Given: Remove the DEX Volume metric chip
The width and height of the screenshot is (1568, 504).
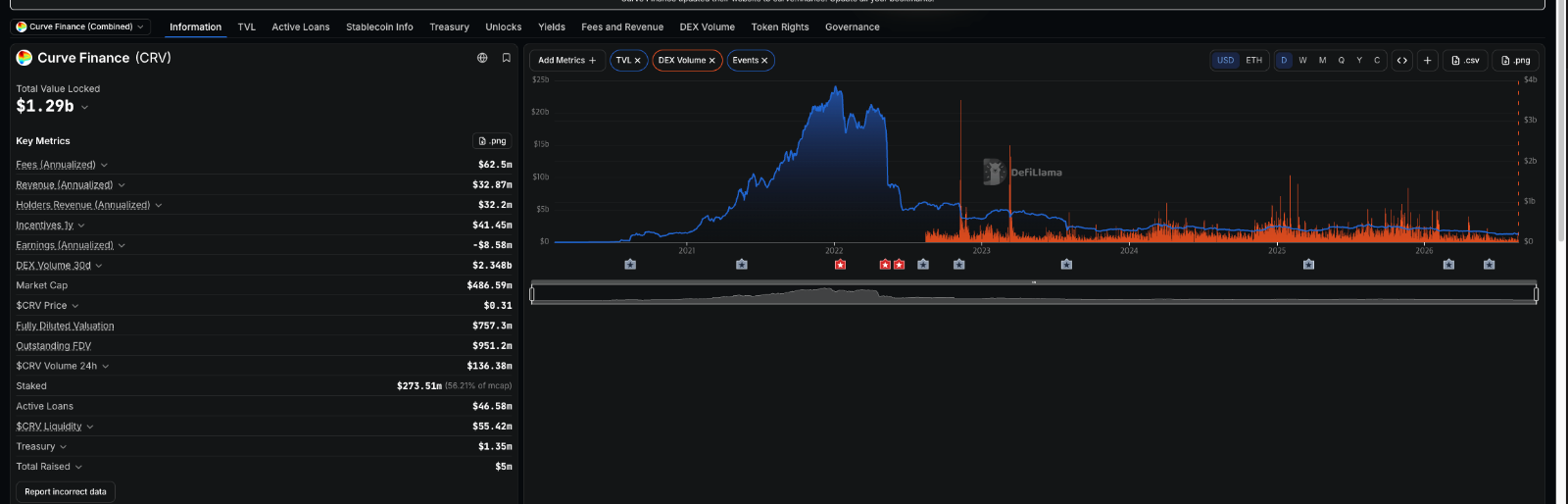Looking at the screenshot, I should (x=711, y=61).
